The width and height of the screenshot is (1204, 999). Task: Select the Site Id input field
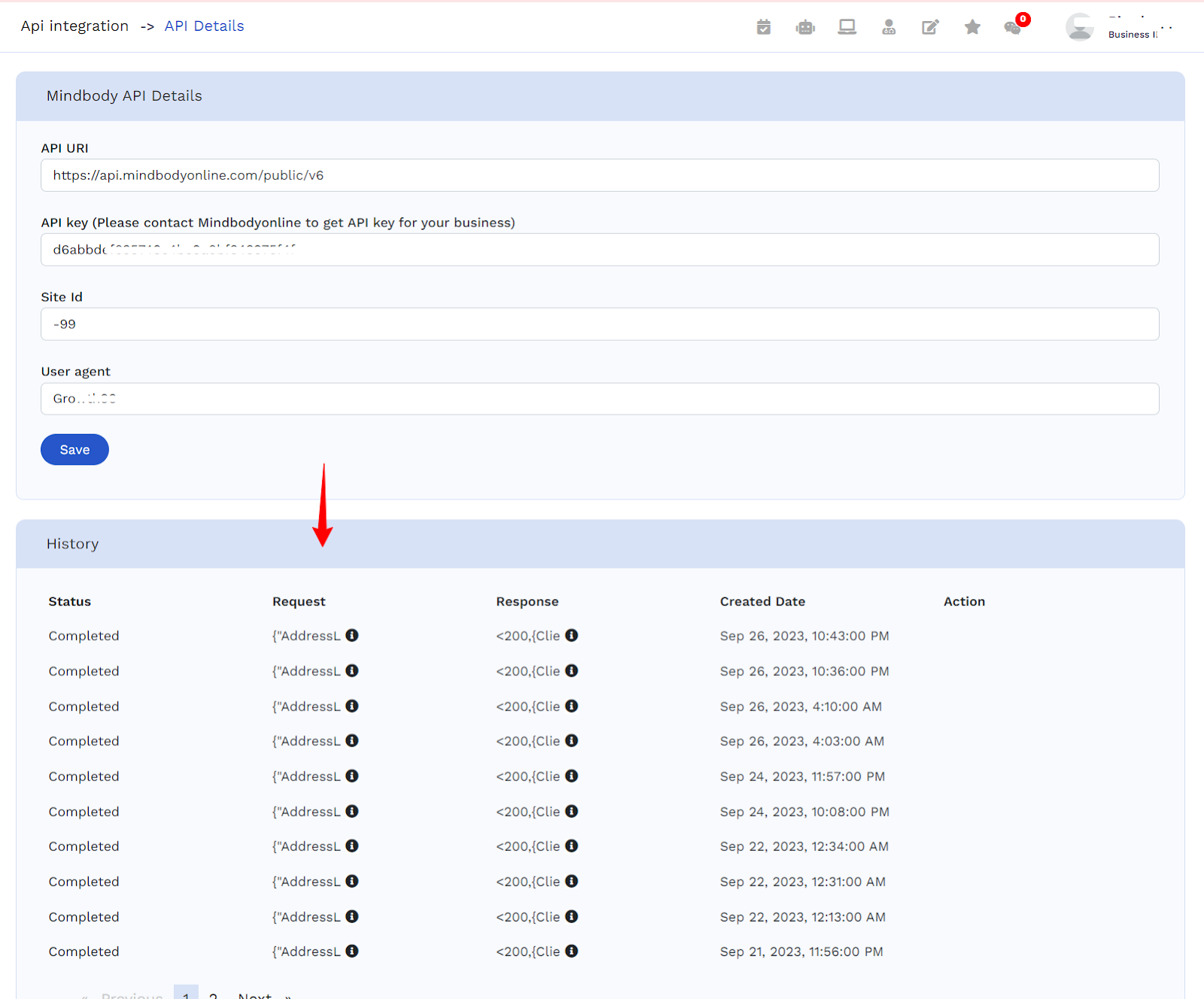[x=600, y=324]
